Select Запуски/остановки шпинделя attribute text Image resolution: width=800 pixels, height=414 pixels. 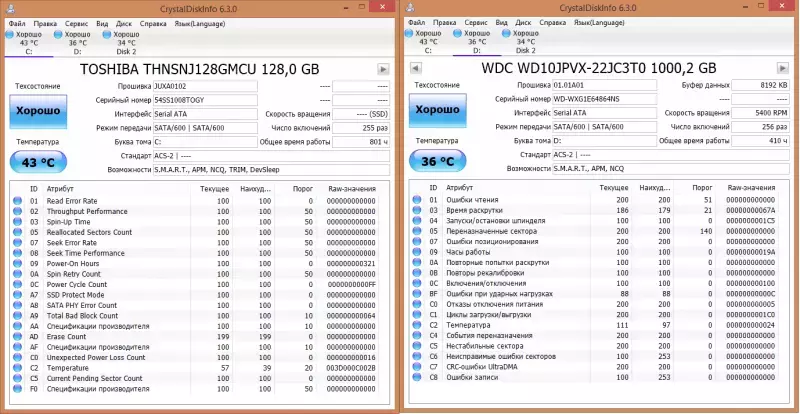pyautogui.click(x=496, y=221)
